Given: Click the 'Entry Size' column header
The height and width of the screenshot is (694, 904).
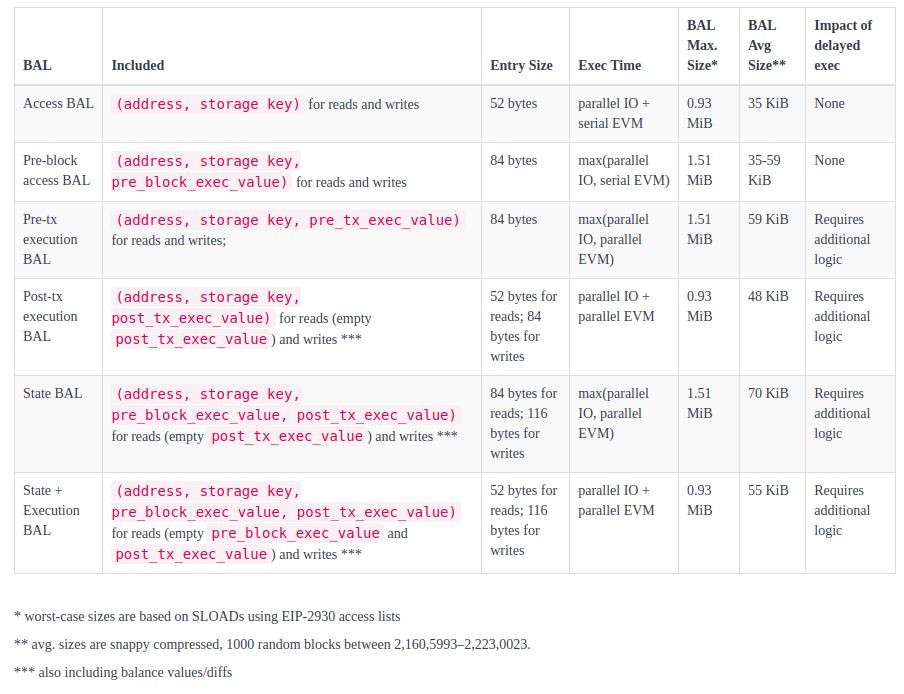Looking at the screenshot, I should 521,65.
